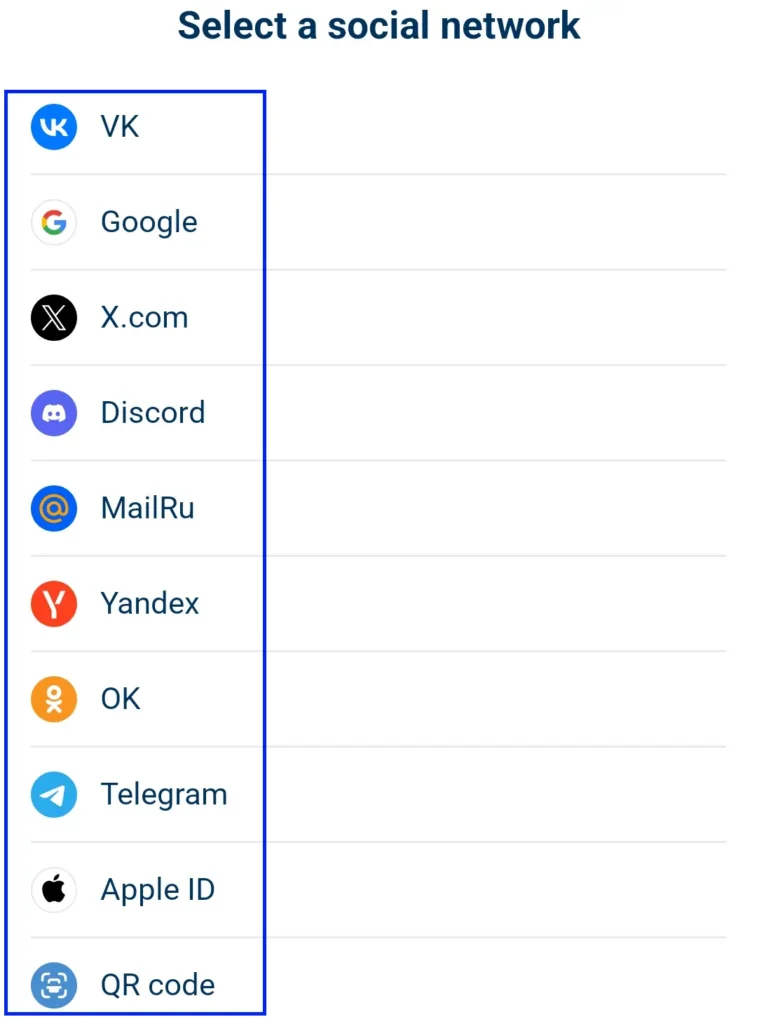Select the QR code scan icon
757x1024 pixels.
tap(54, 985)
